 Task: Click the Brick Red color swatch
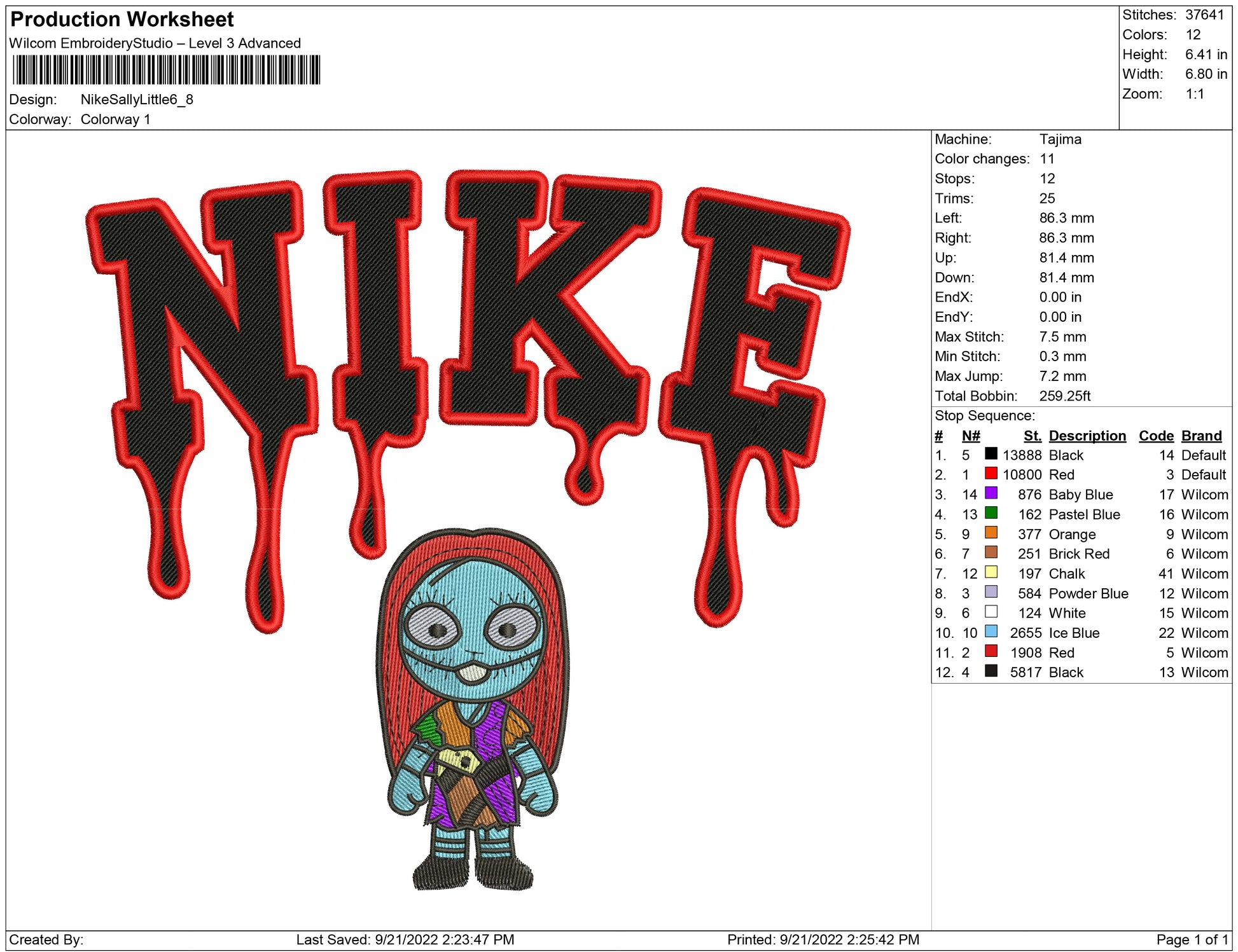click(x=991, y=552)
